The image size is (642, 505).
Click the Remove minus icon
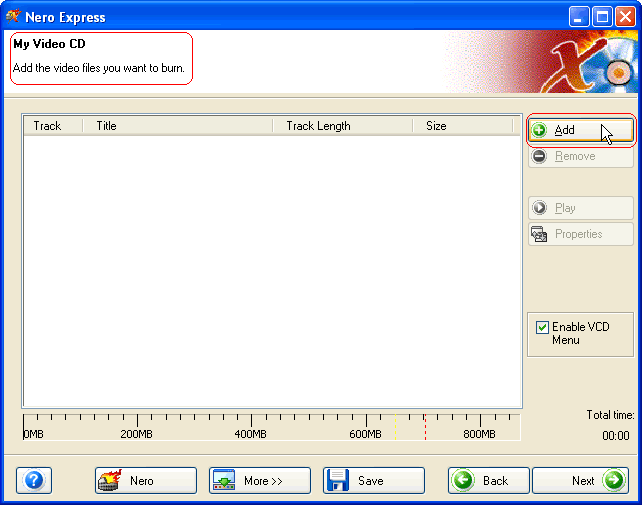540,156
